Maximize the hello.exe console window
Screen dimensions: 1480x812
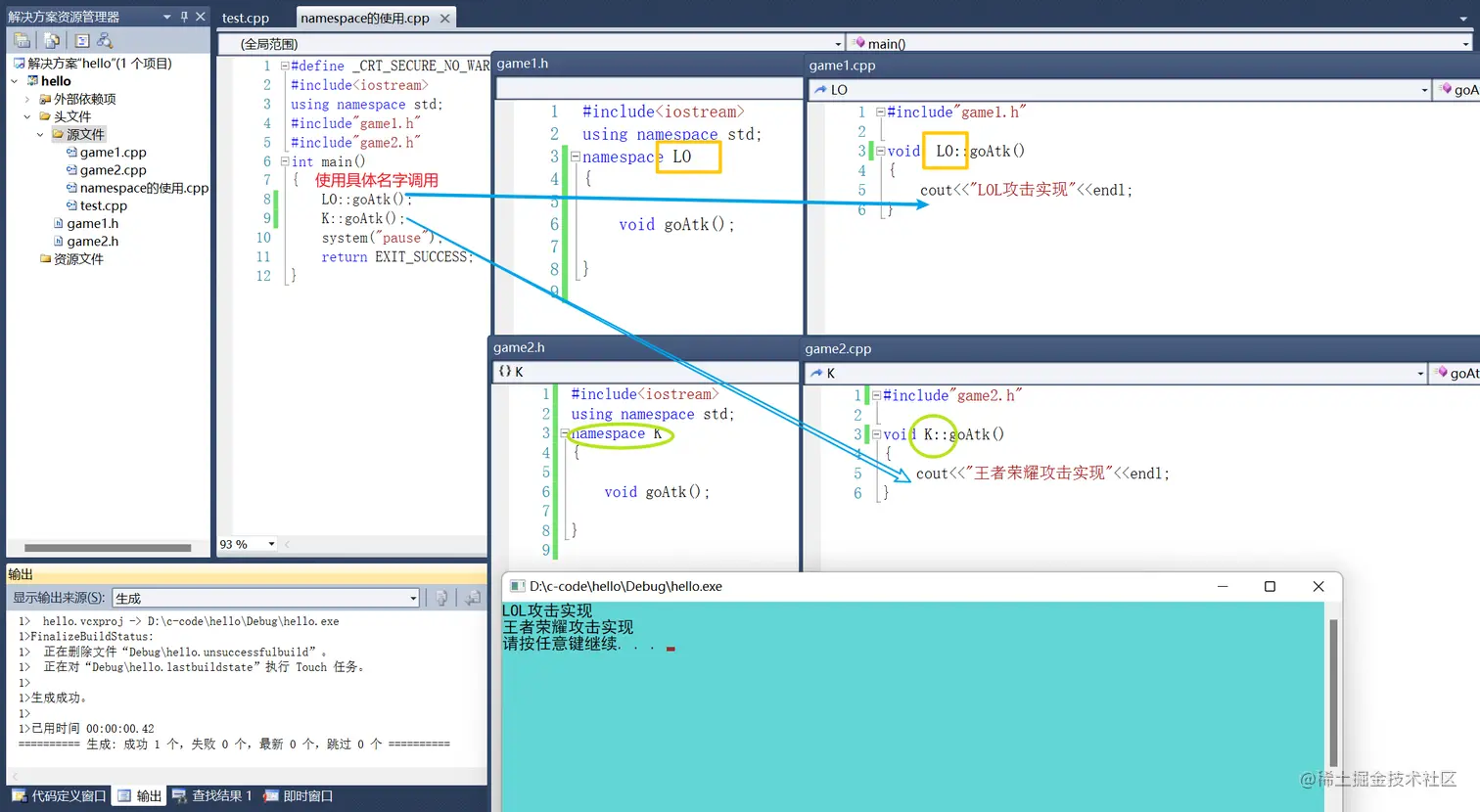pyautogui.click(x=1270, y=586)
